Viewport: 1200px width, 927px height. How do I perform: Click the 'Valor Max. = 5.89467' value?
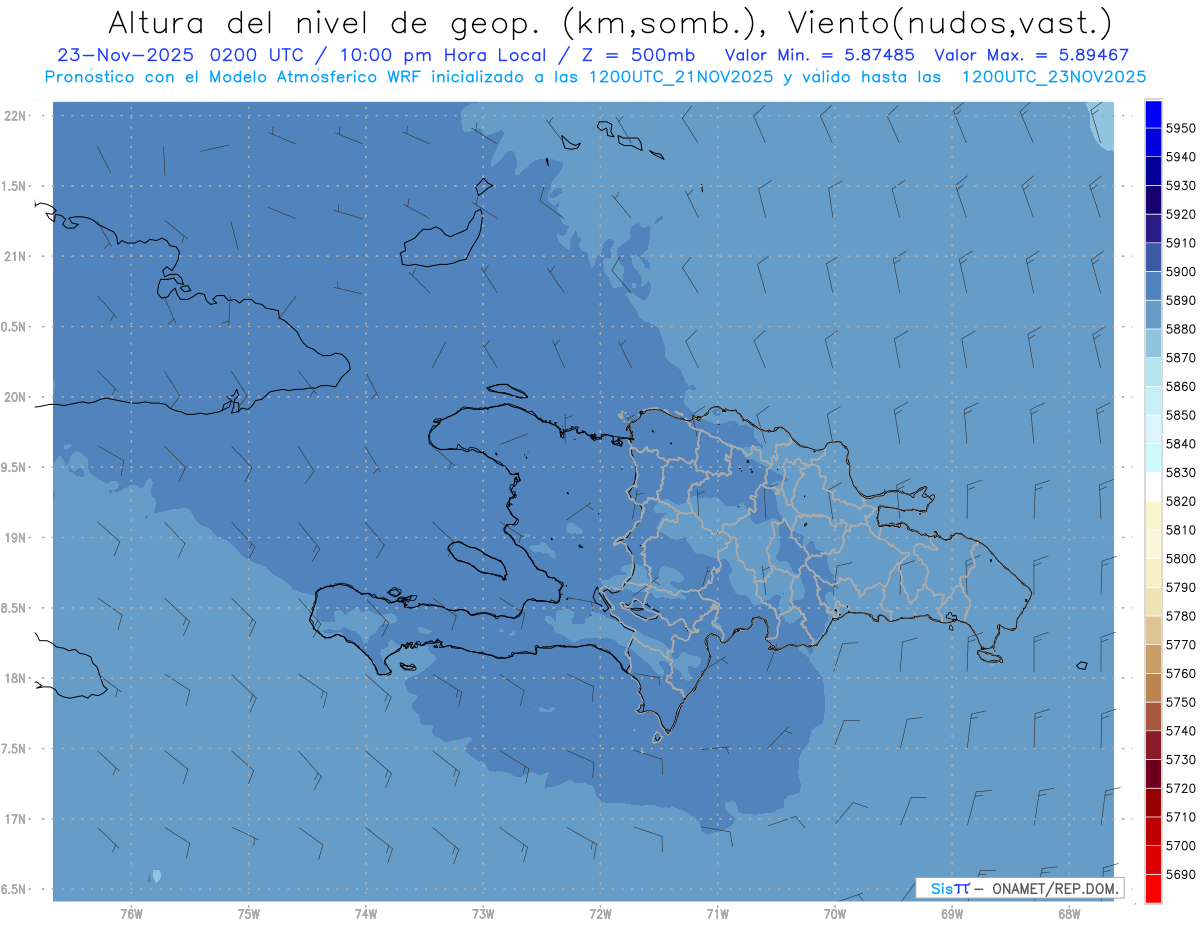pos(1031,56)
